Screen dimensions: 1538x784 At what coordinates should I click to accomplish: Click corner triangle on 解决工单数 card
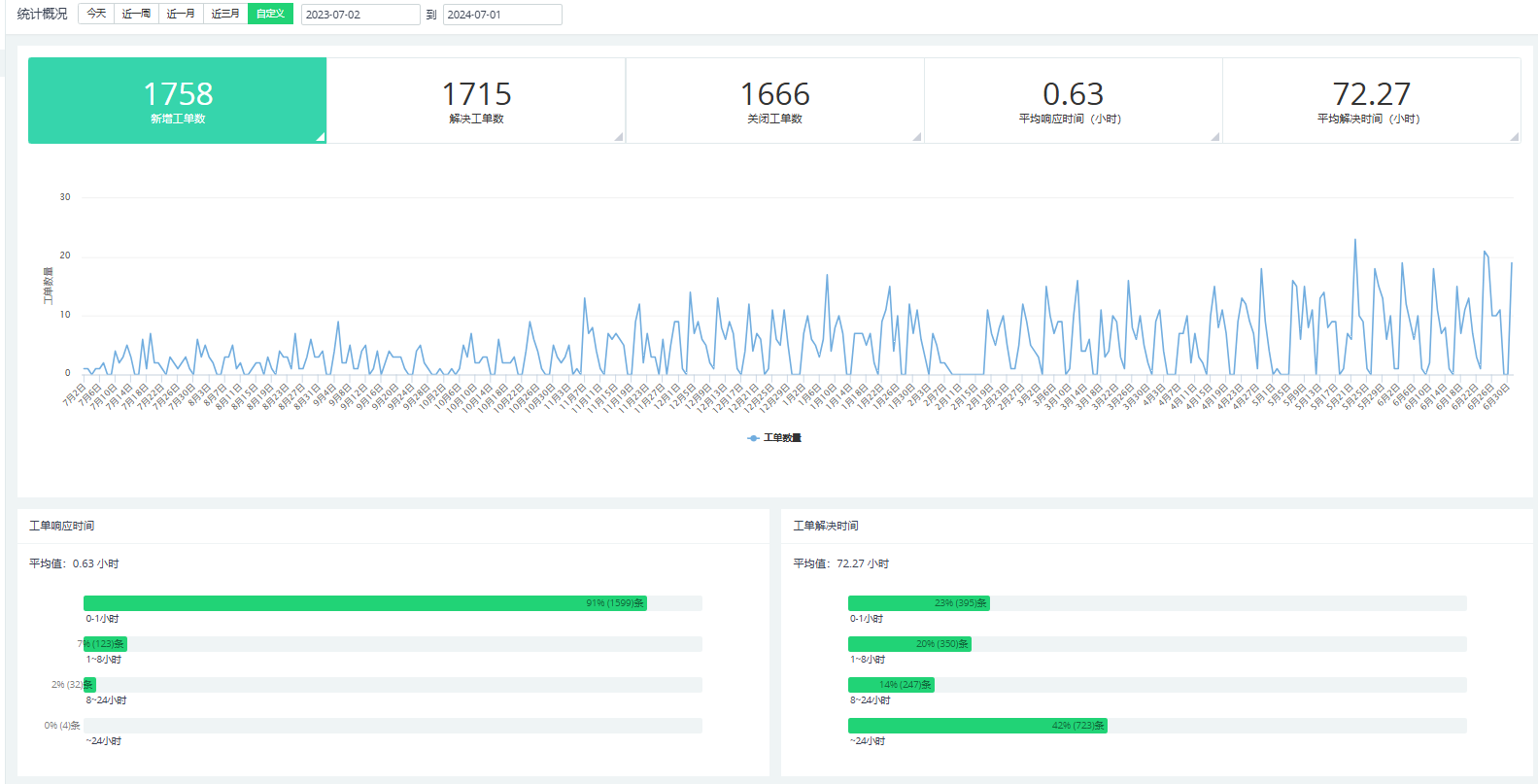click(619, 137)
